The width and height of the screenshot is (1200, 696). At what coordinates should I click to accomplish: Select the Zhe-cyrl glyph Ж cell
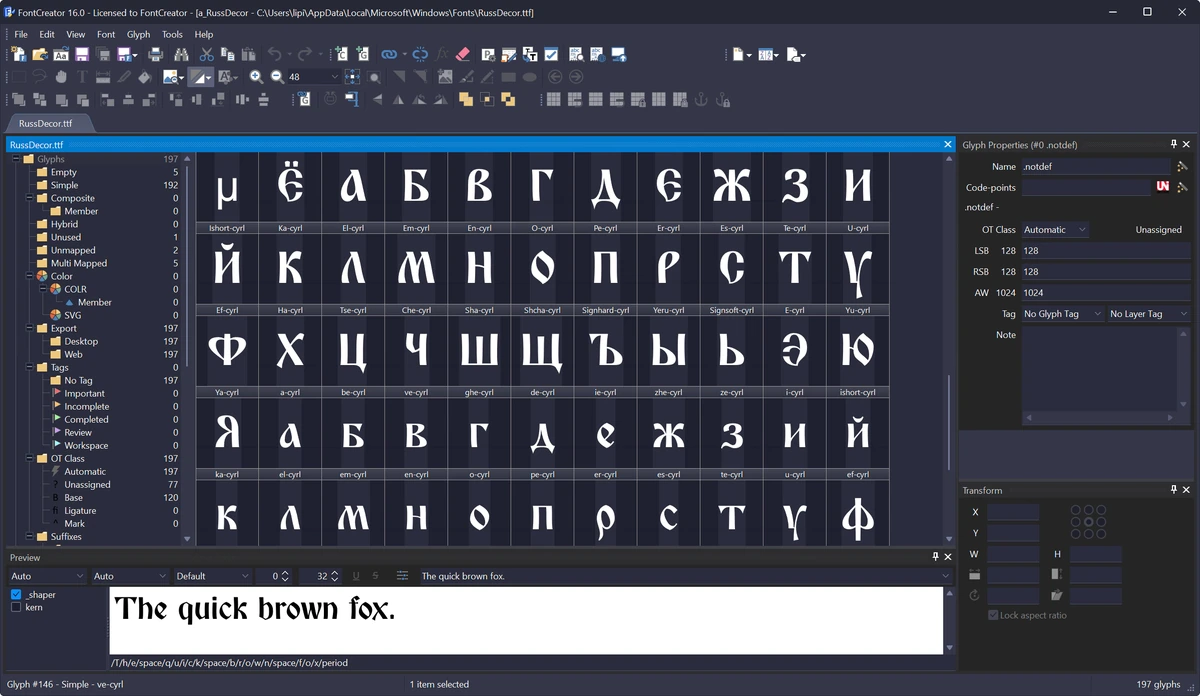(732, 187)
